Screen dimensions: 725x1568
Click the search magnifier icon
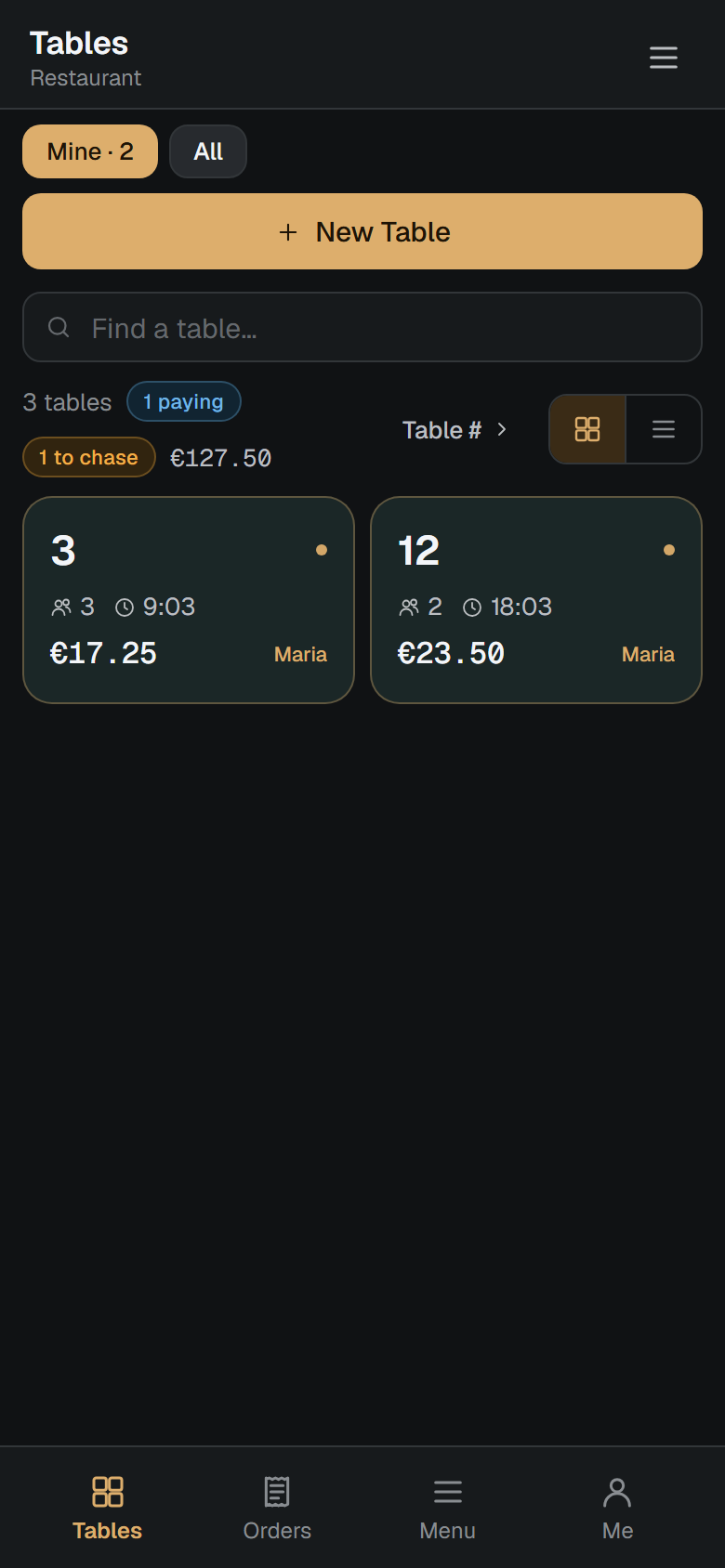pos(59,327)
